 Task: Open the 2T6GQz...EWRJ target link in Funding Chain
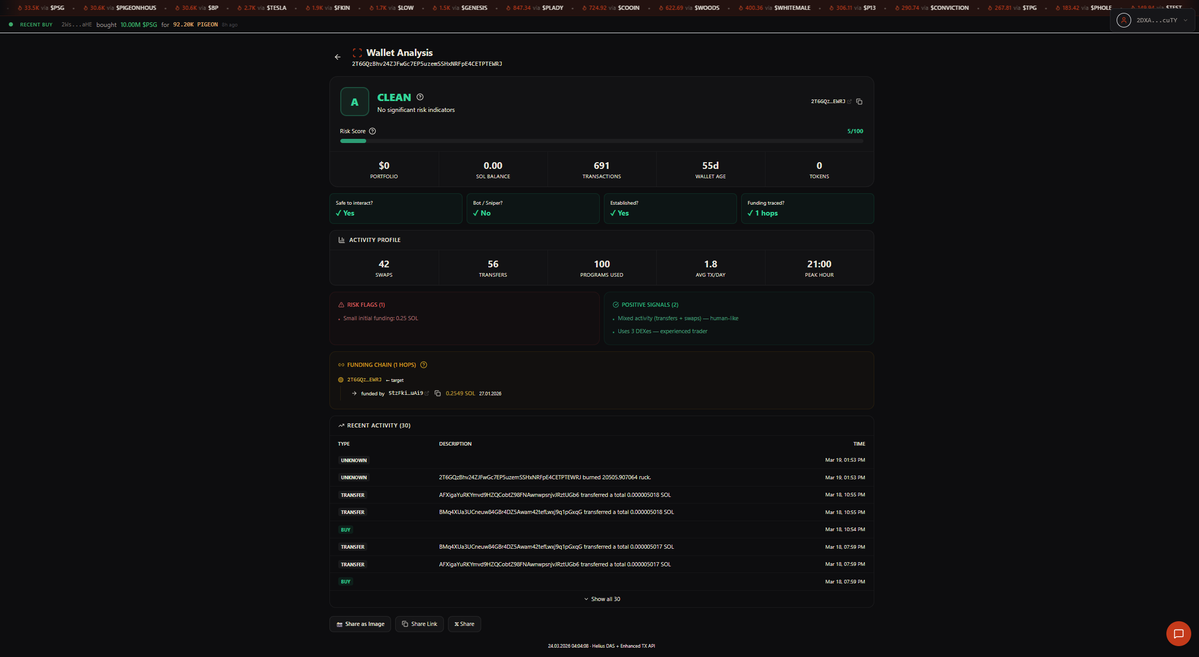tap(364, 379)
